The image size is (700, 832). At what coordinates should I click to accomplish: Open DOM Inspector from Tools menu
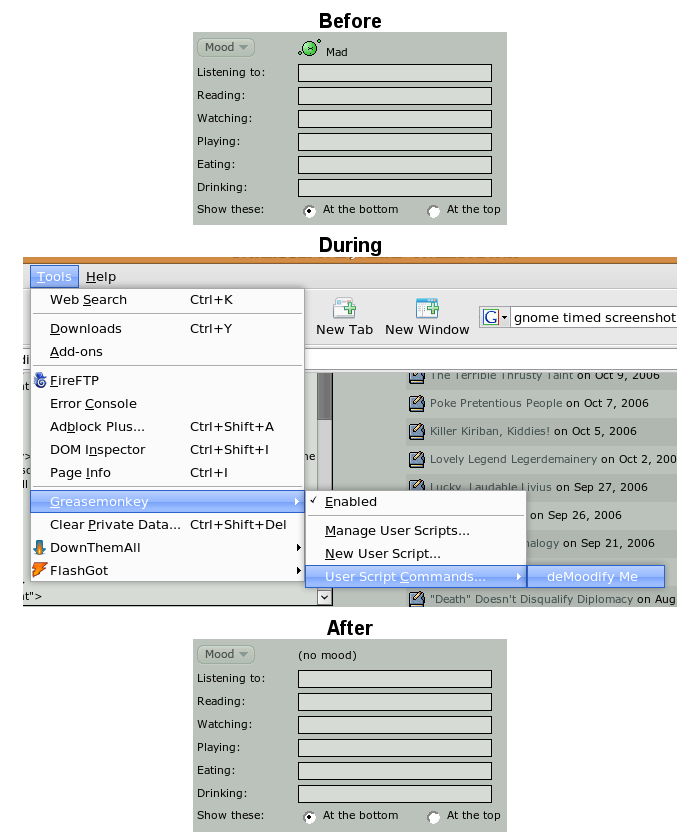[x=167, y=449]
